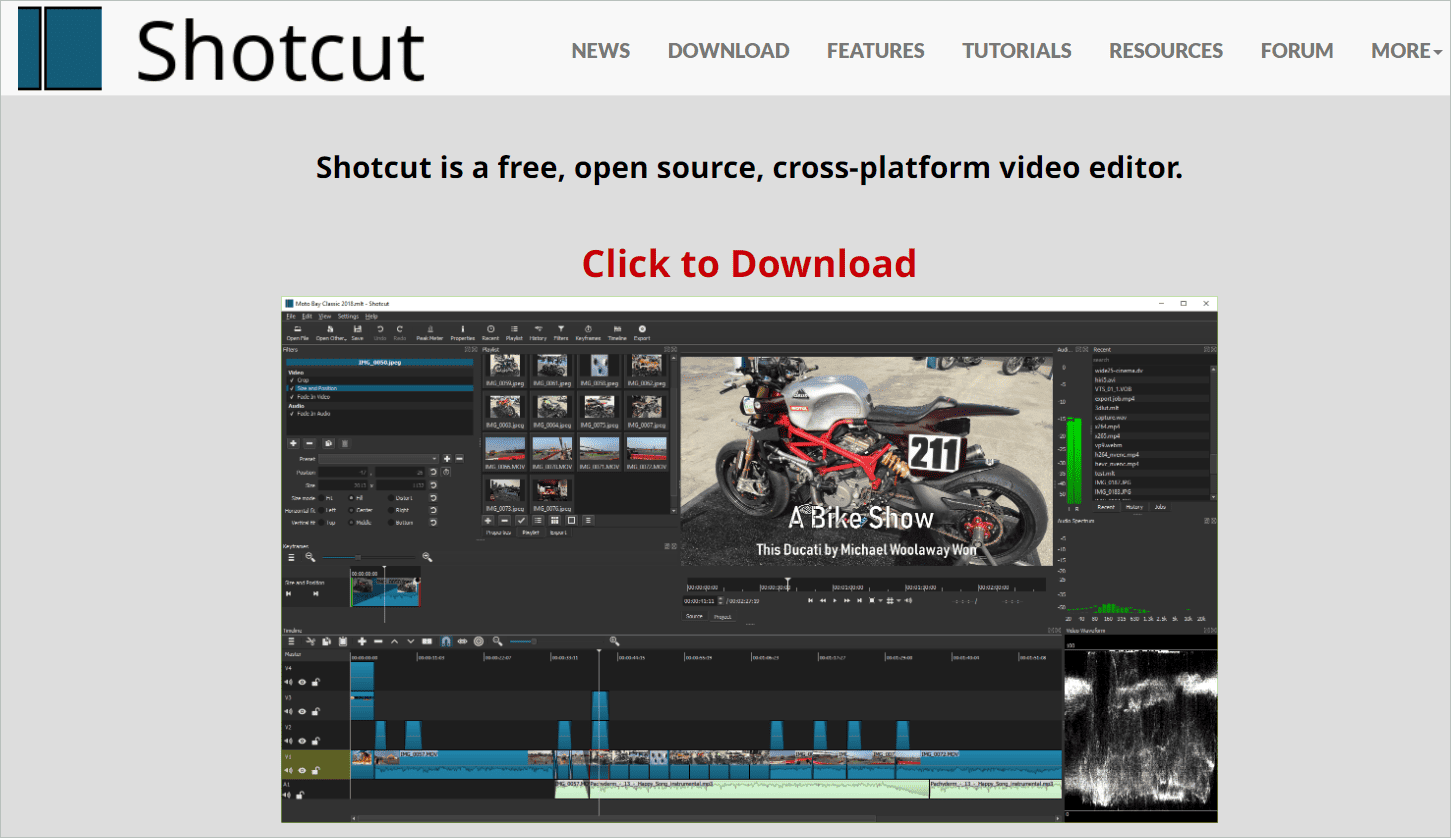Image resolution: width=1451 pixels, height=838 pixels.
Task: Click the Export icon in the toolbar
Action: point(642,331)
